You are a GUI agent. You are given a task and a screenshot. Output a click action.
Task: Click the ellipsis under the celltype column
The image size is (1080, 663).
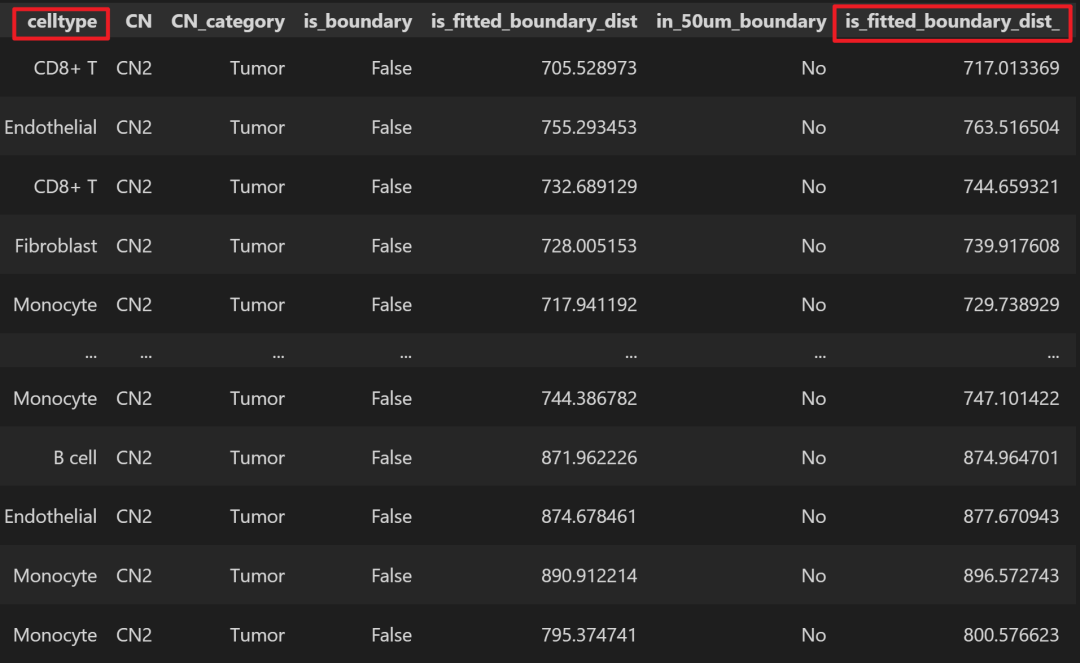[x=91, y=356]
